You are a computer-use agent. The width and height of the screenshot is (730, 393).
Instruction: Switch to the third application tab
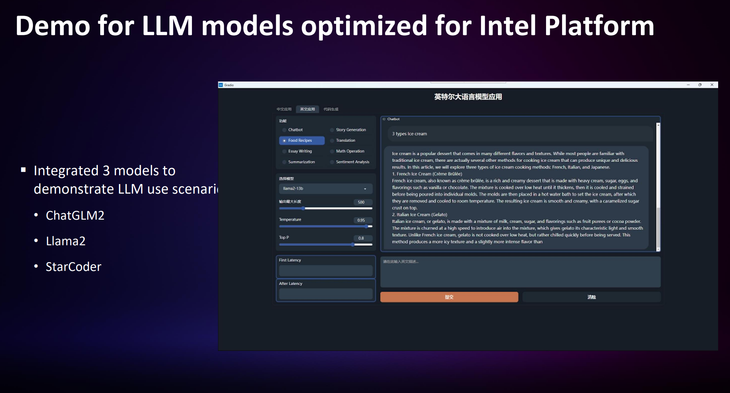tap(331, 109)
